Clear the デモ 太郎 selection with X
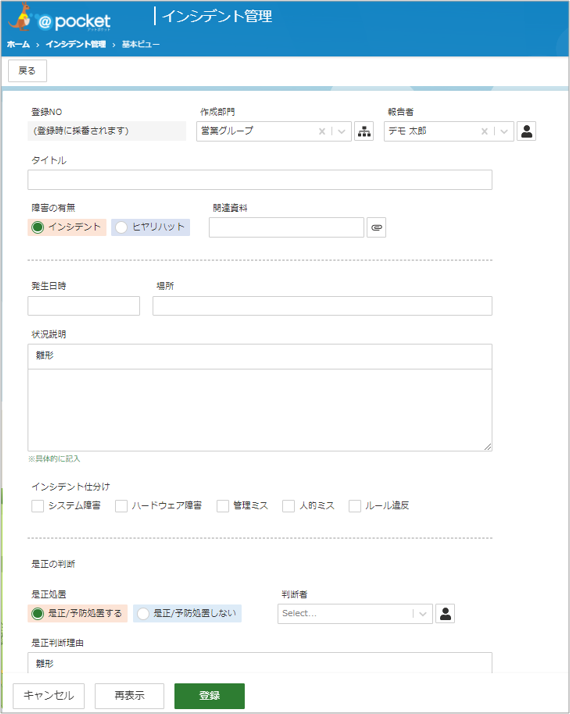This screenshot has width=570, height=714. coord(484,132)
